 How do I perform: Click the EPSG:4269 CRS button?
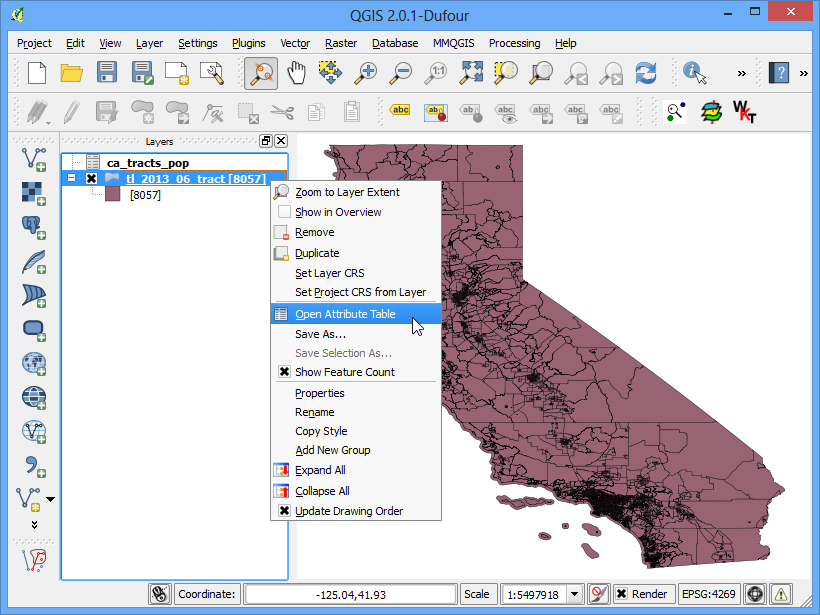coord(709,594)
